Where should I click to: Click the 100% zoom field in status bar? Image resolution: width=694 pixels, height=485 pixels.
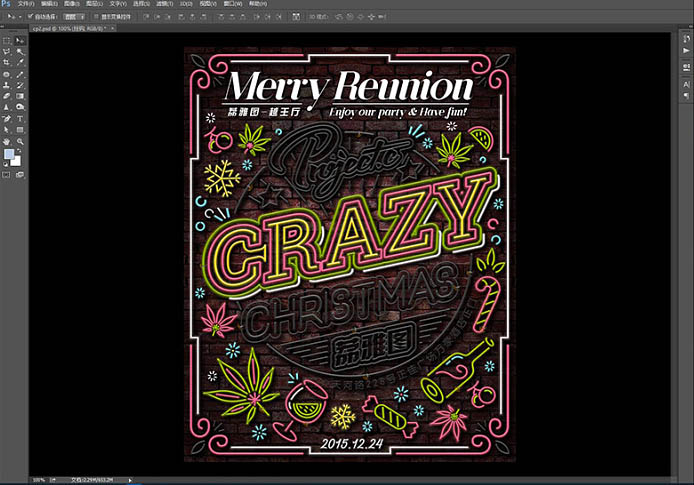pyautogui.click(x=38, y=480)
